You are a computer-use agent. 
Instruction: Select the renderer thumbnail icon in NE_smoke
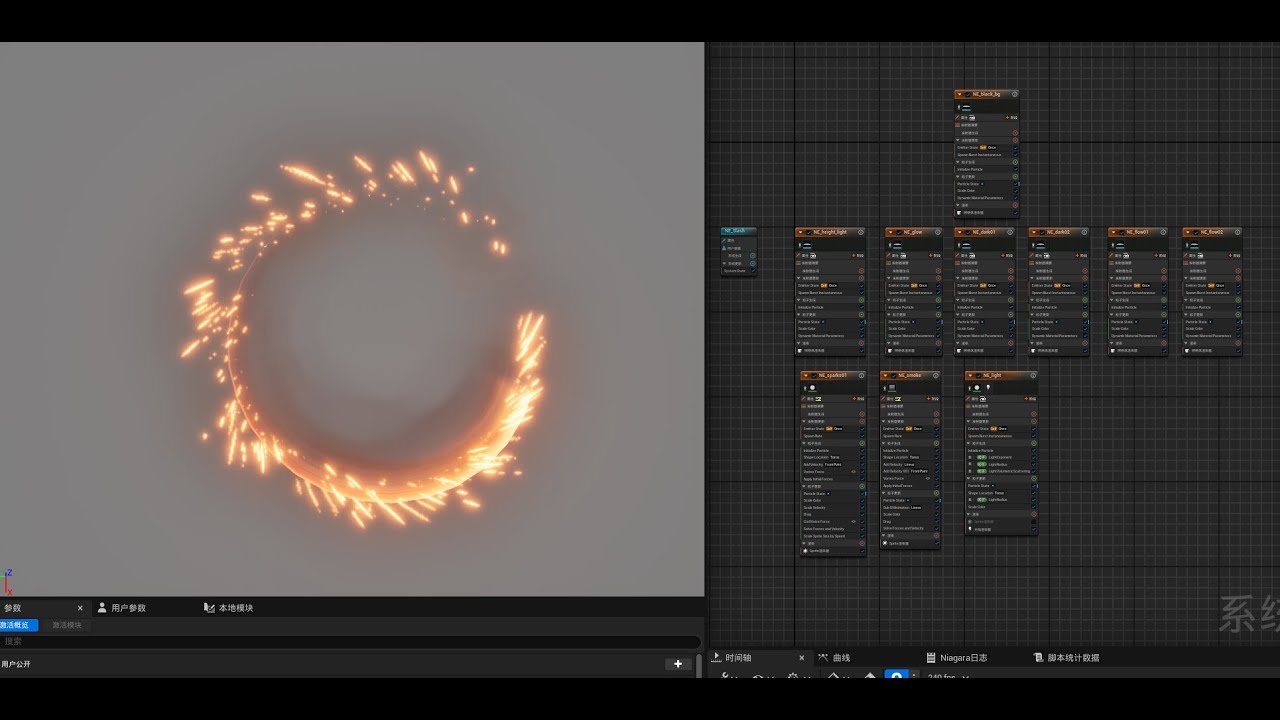892,388
